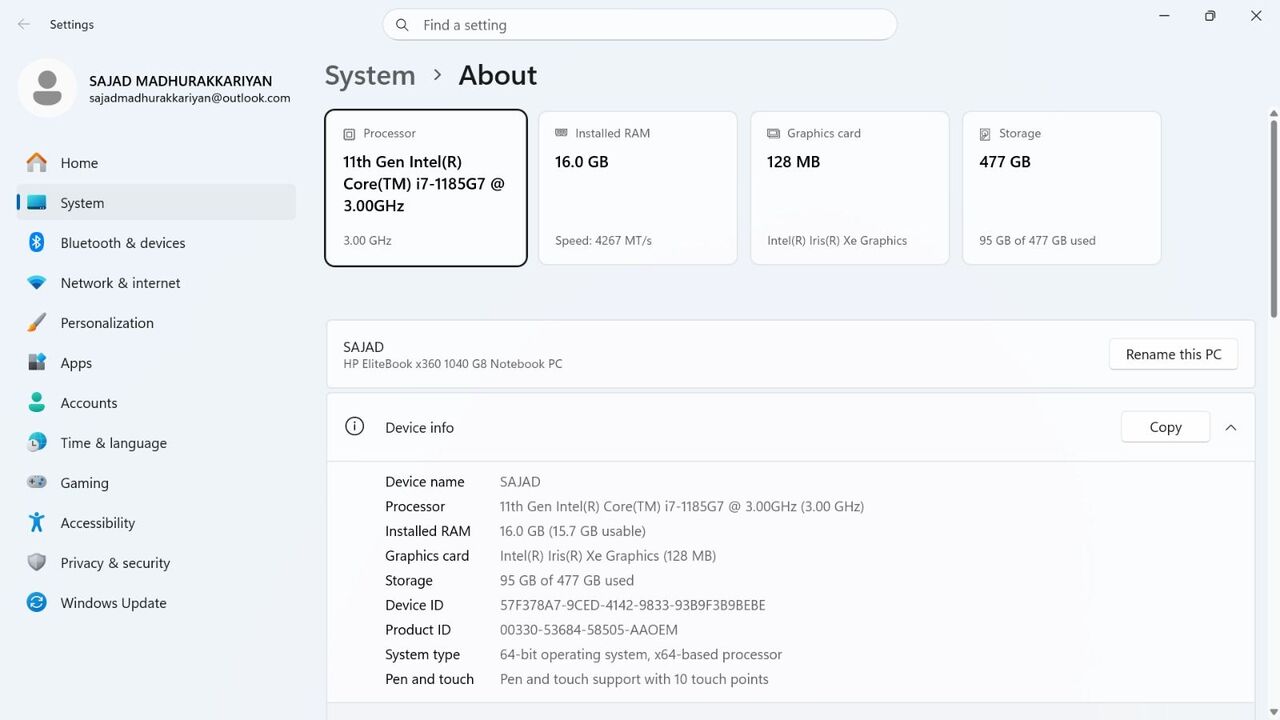The height and width of the screenshot is (720, 1280).
Task: Click the Installed RAM icon
Action: (x=561, y=133)
